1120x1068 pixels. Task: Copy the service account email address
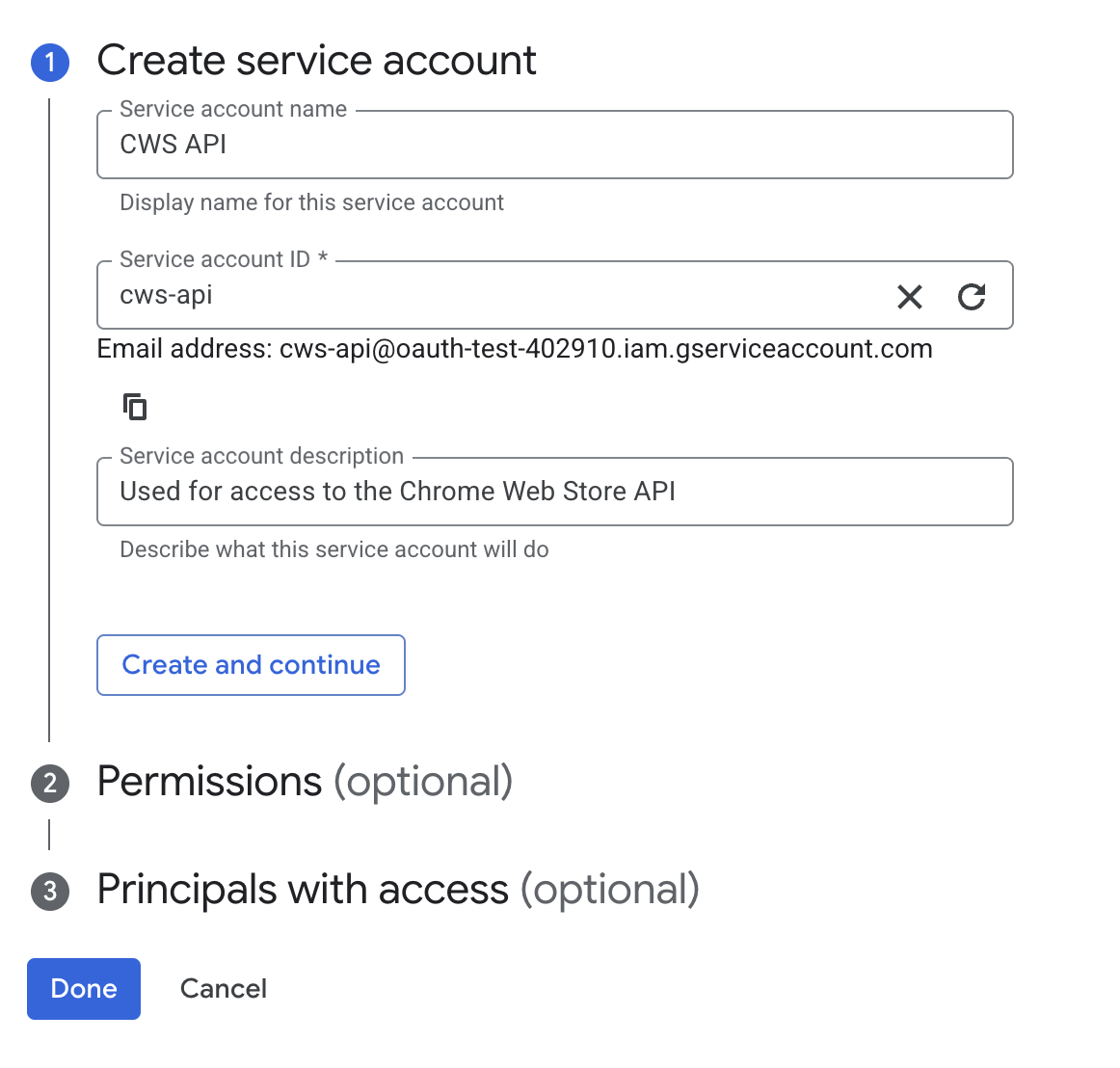tap(135, 407)
